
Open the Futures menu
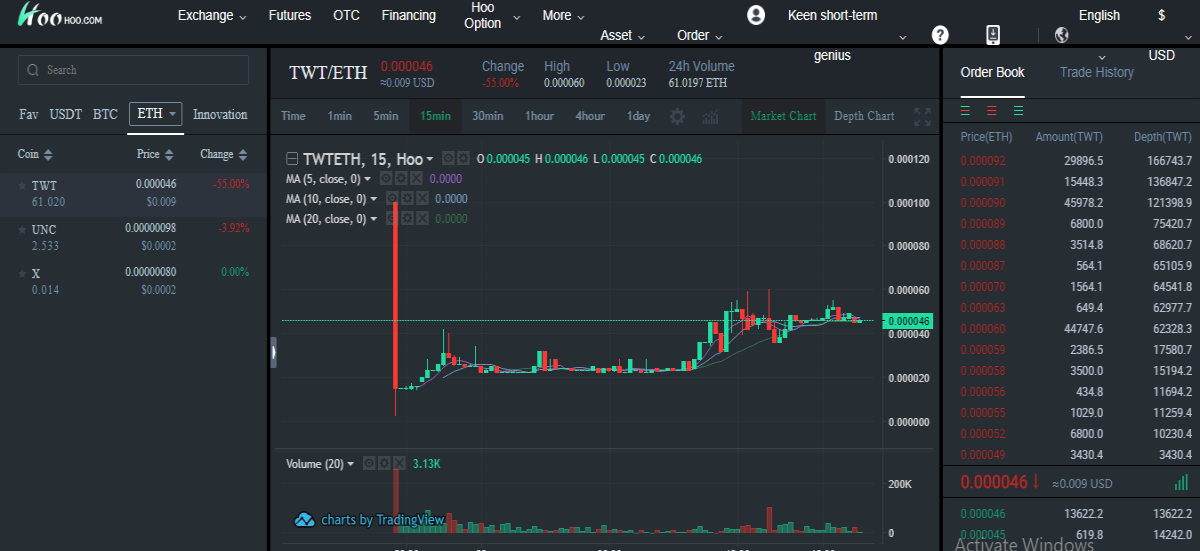point(290,15)
